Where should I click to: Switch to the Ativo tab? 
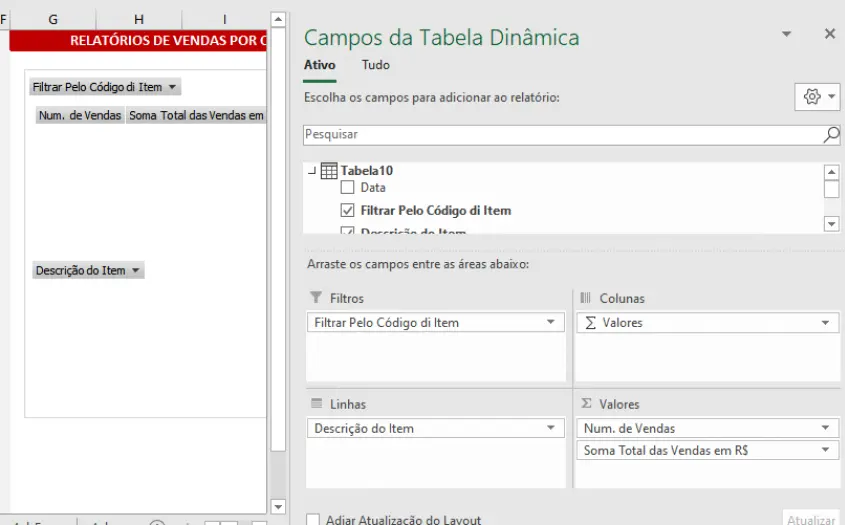320,65
